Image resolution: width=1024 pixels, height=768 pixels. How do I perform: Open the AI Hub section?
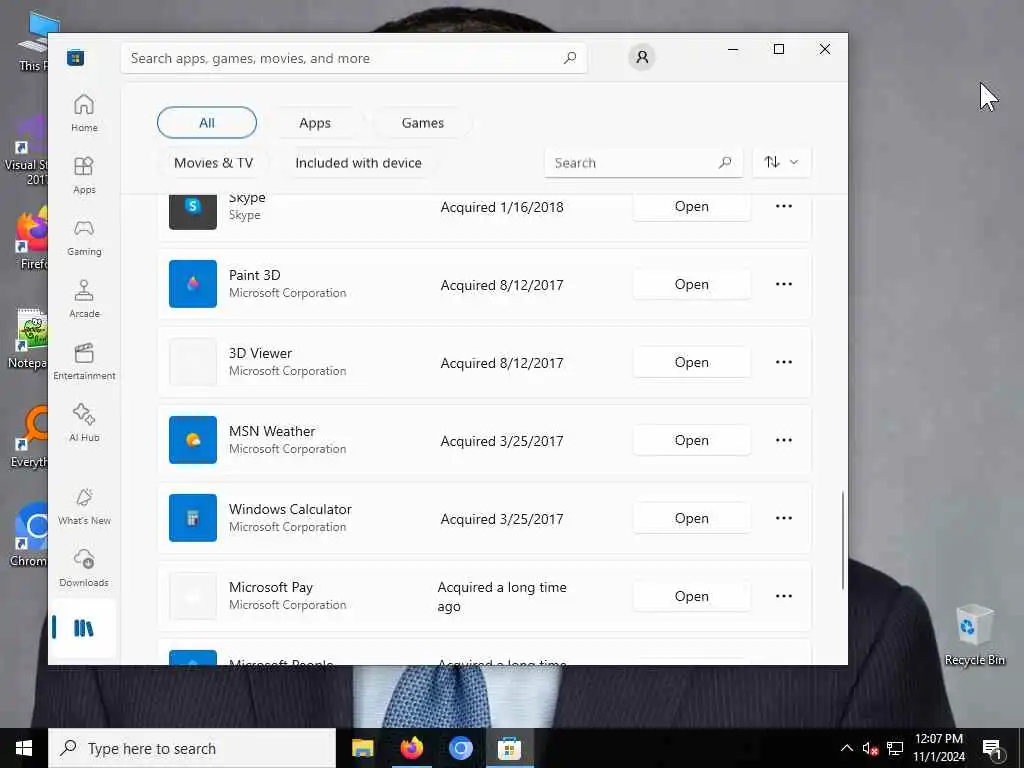coord(84,423)
